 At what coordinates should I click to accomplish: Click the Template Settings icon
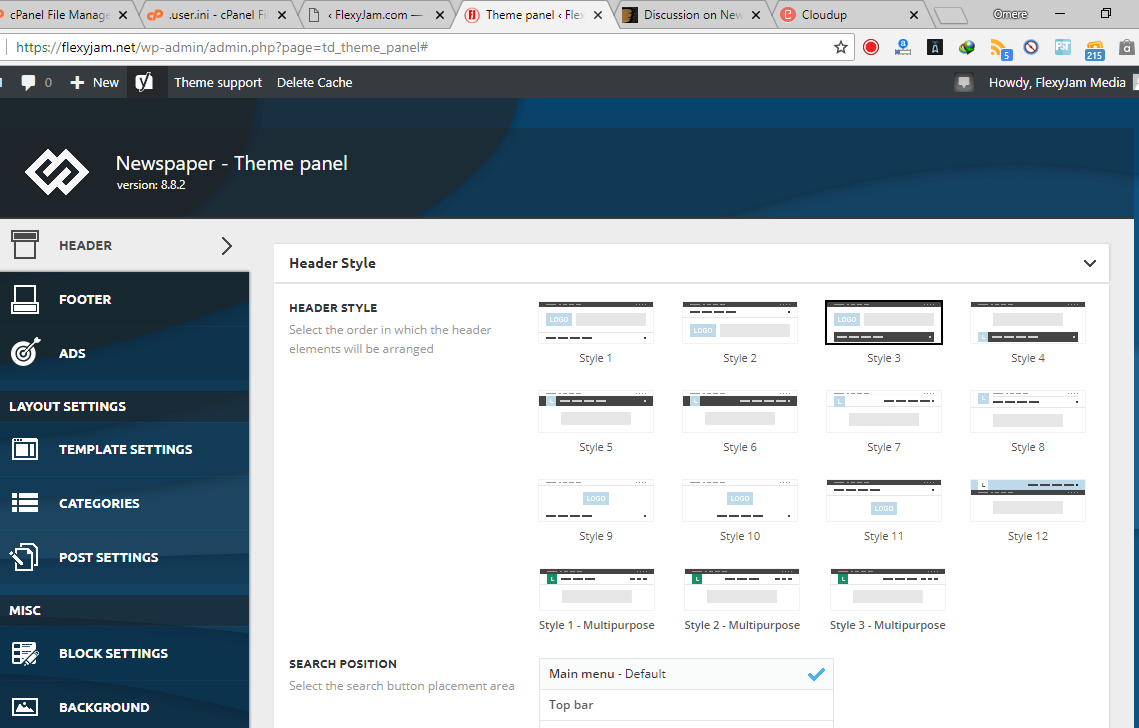coord(25,449)
